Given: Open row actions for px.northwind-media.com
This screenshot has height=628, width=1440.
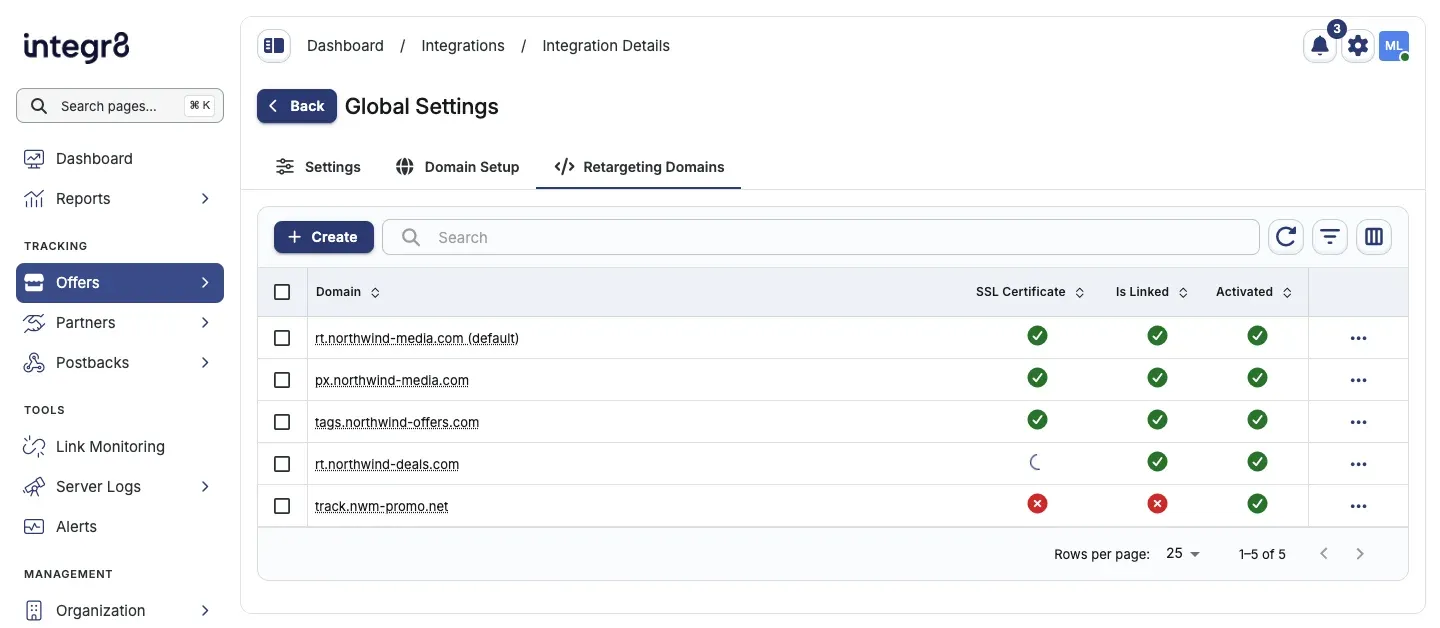Looking at the screenshot, I should point(1358,380).
